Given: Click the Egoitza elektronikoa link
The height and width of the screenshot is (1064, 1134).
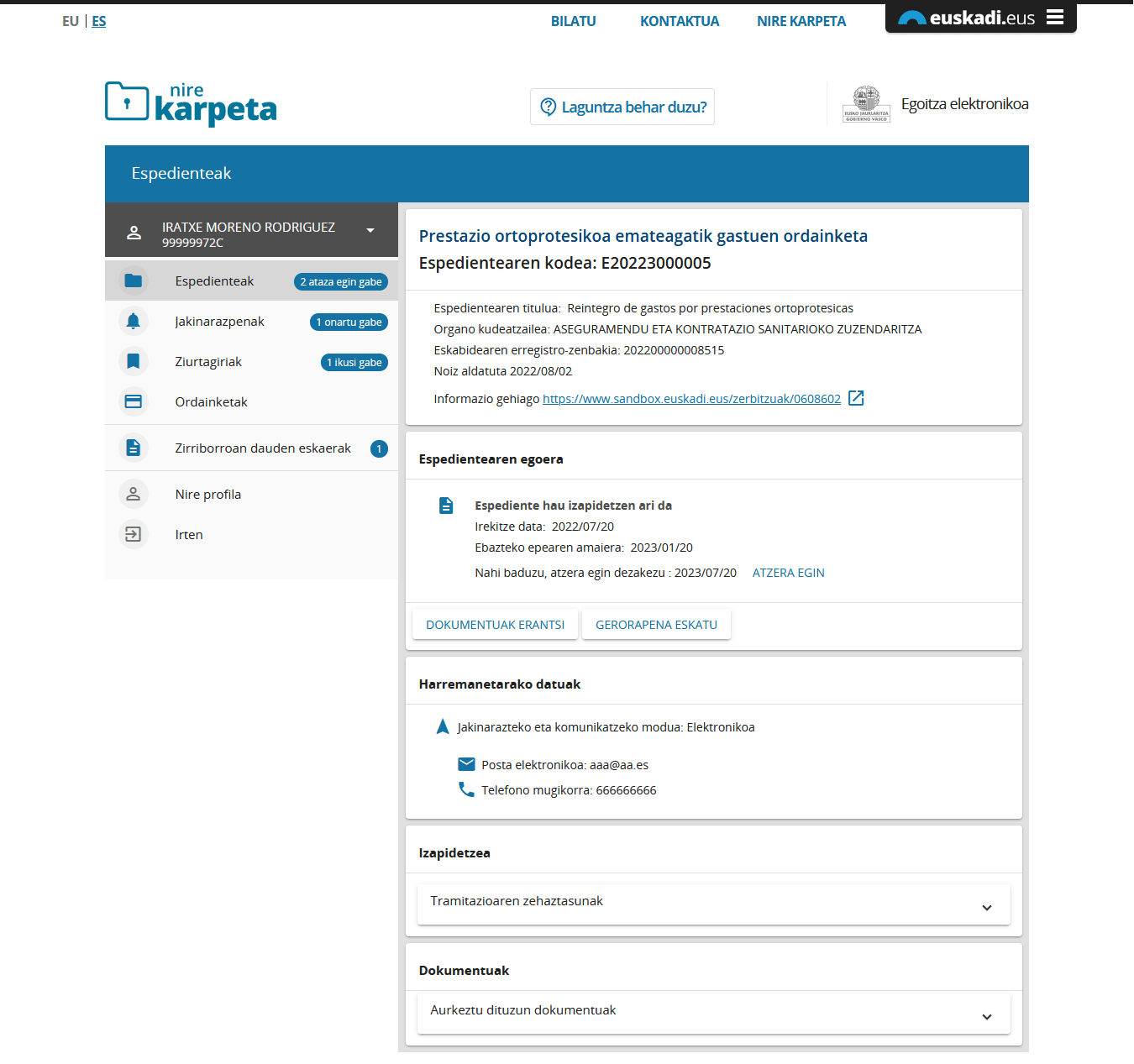Looking at the screenshot, I should 964,104.
